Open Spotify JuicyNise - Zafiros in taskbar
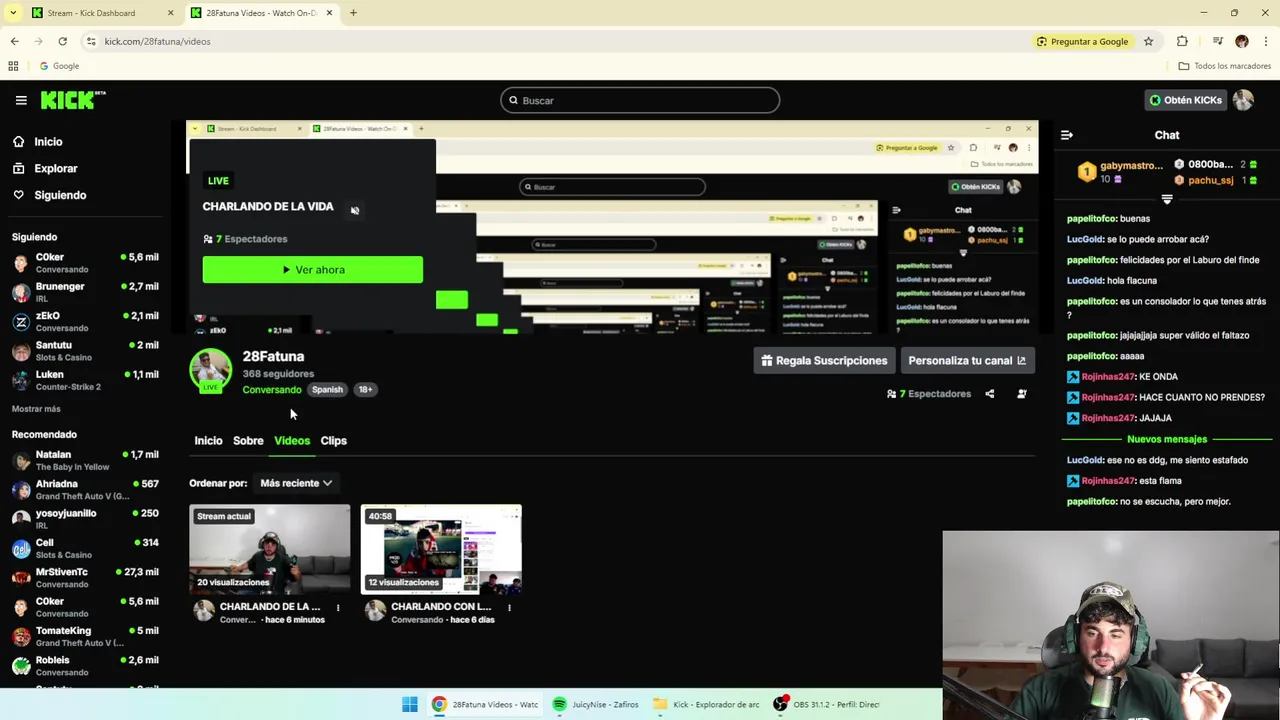 (595, 705)
